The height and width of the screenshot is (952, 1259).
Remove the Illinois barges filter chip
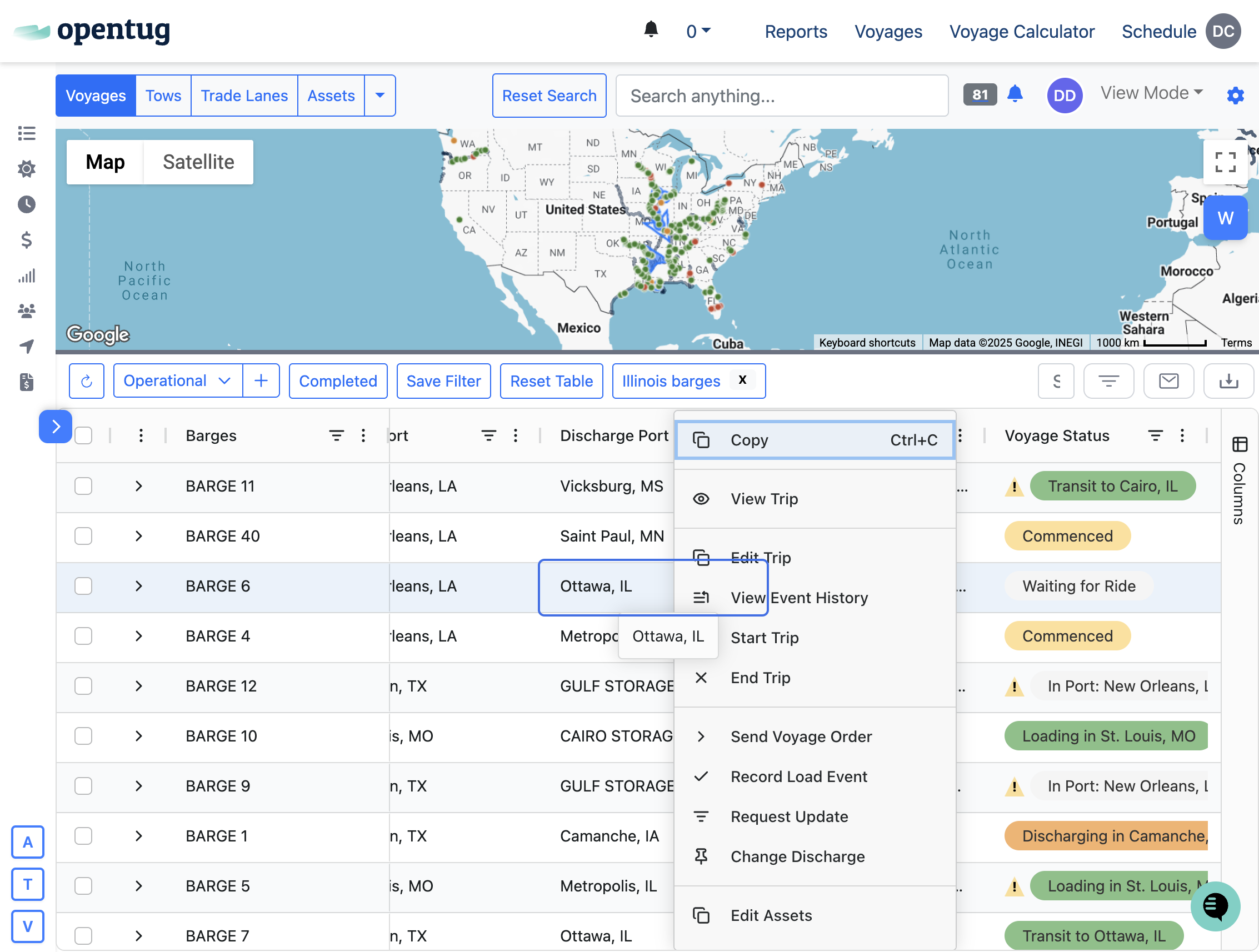(742, 380)
